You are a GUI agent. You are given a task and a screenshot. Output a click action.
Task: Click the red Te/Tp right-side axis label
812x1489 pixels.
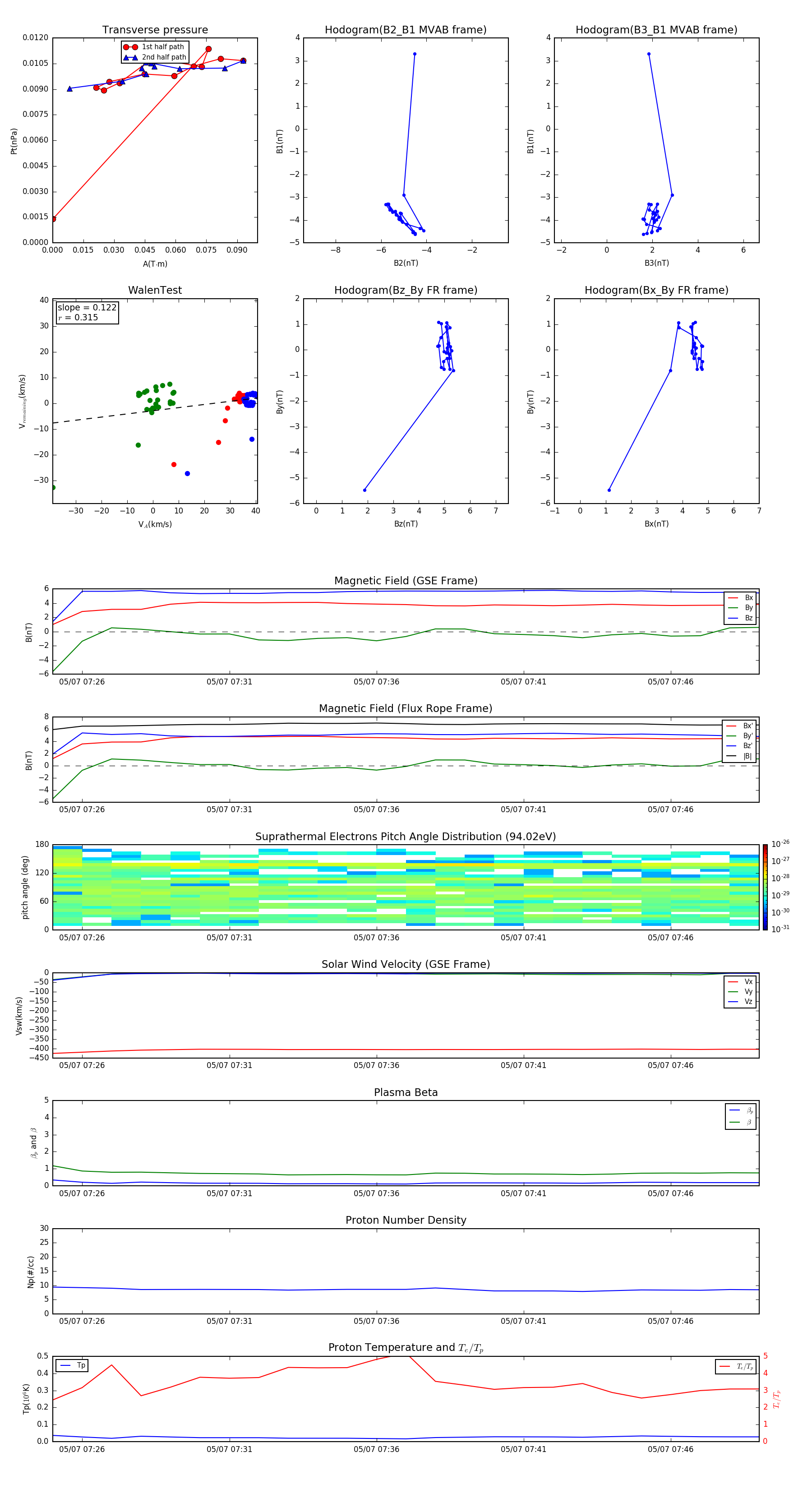777,1399
